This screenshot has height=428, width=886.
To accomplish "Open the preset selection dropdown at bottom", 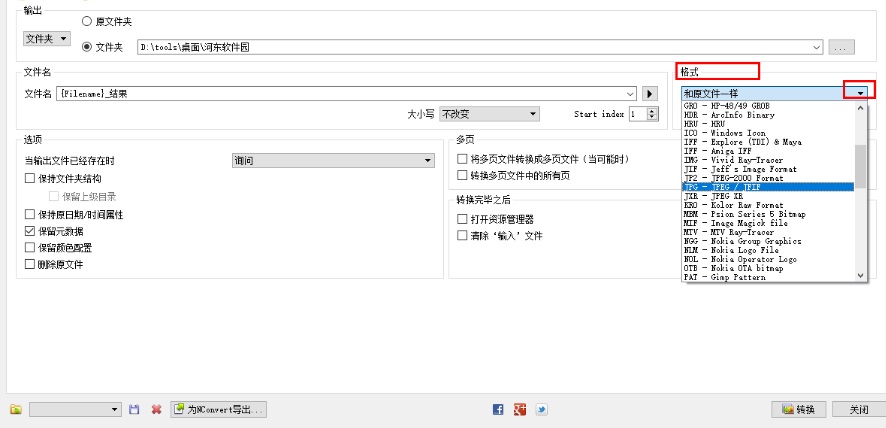I will tap(76, 409).
